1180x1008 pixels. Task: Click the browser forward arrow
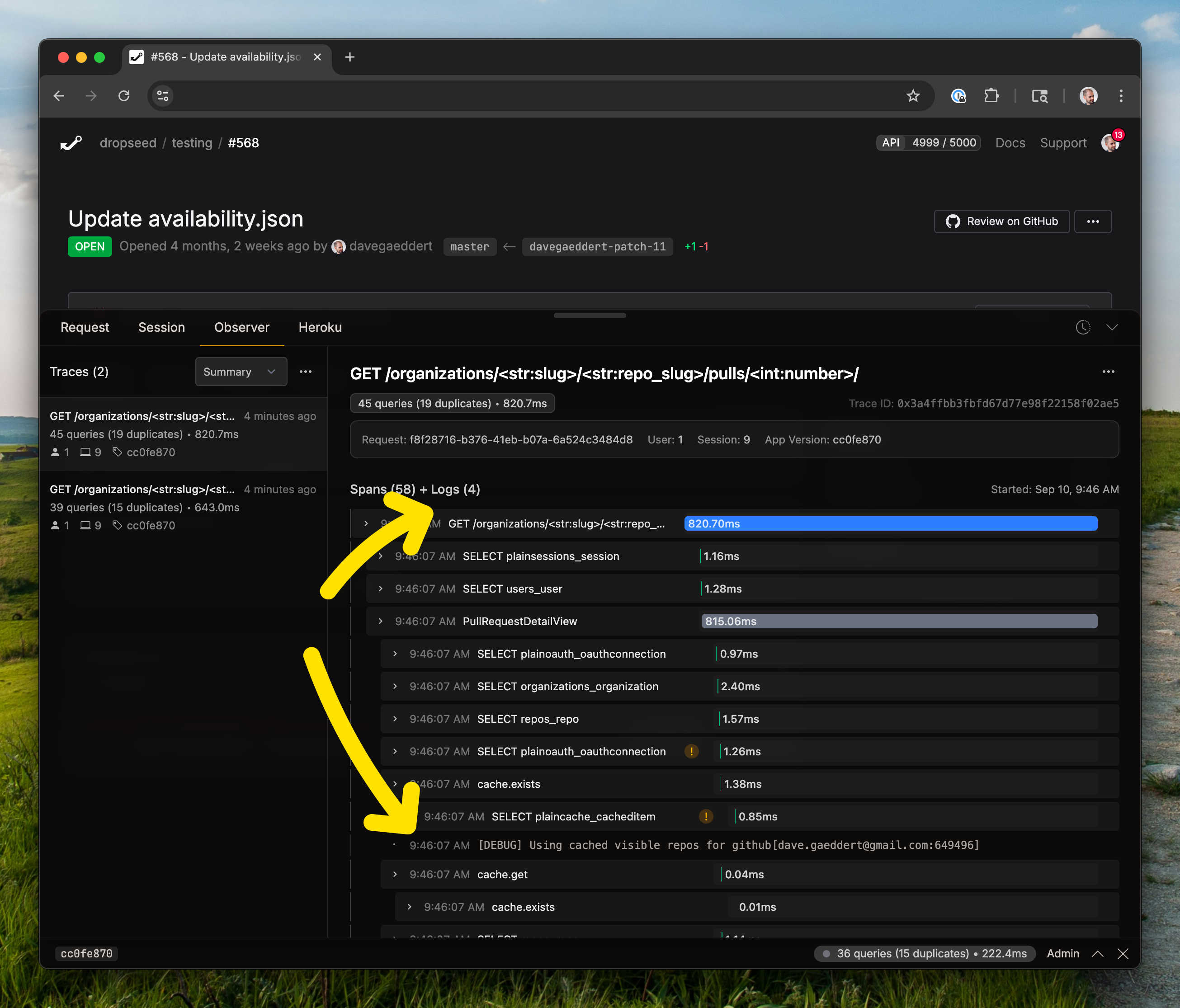[x=91, y=96]
